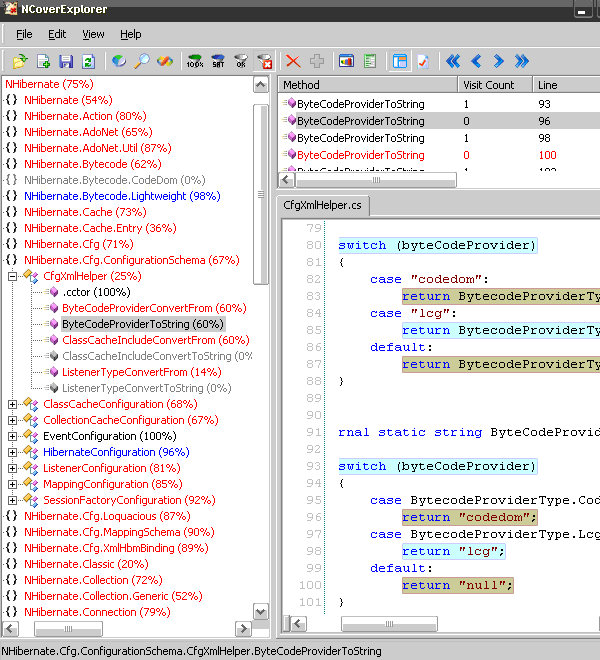The width and height of the screenshot is (600, 660).
Task: Go to next item with right arrow
Action: pos(499,61)
